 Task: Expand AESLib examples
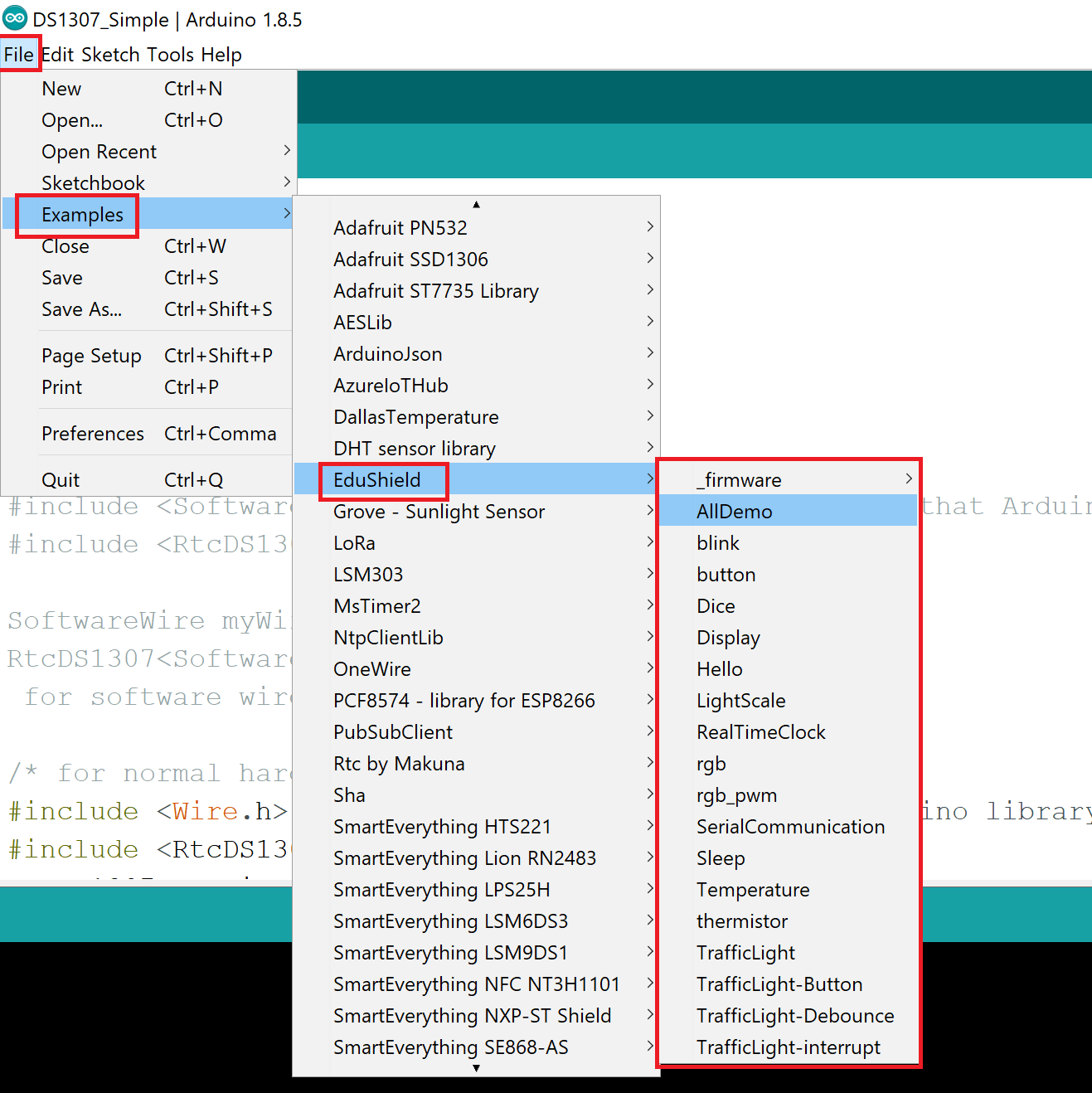pos(477,323)
